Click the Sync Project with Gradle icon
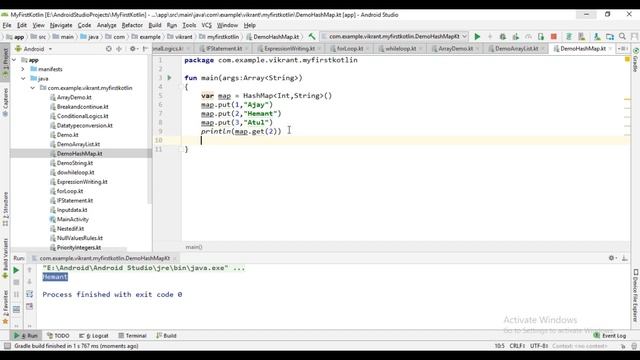 (x=569, y=37)
